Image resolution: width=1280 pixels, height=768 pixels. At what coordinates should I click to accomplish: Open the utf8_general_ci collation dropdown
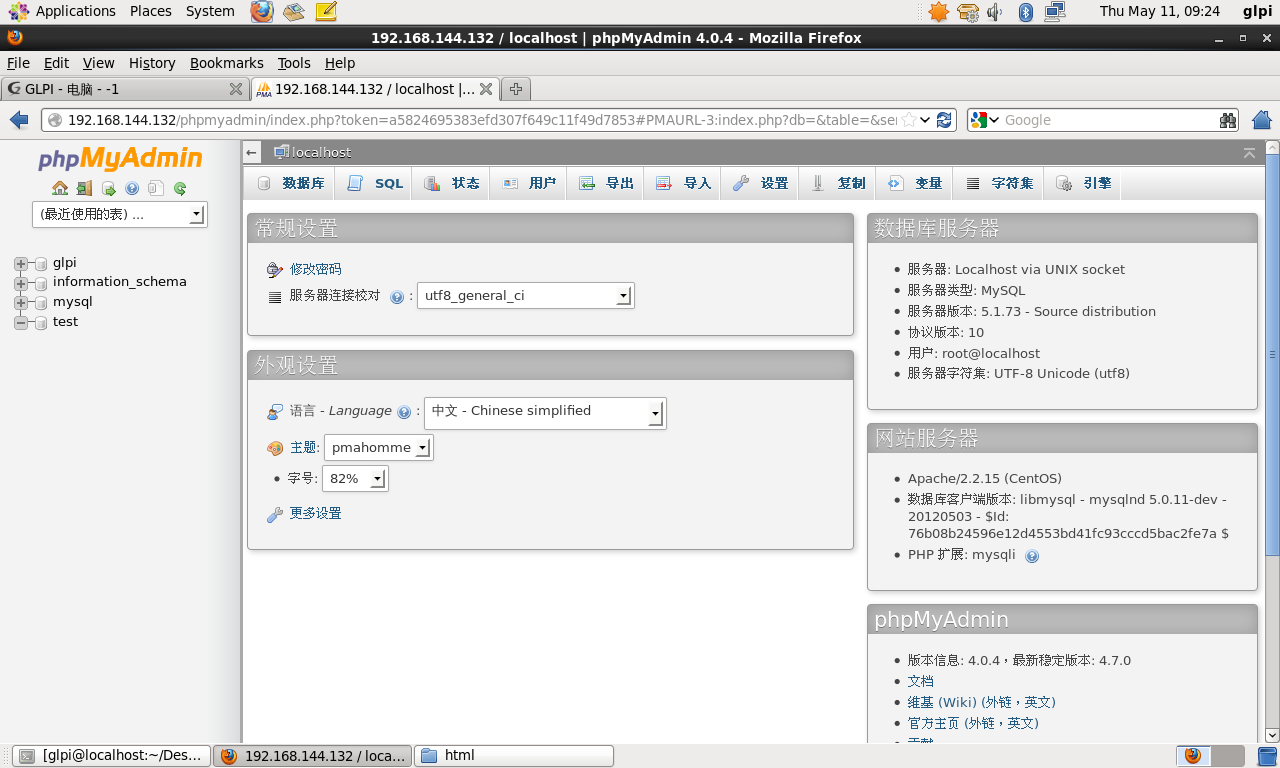(526, 296)
